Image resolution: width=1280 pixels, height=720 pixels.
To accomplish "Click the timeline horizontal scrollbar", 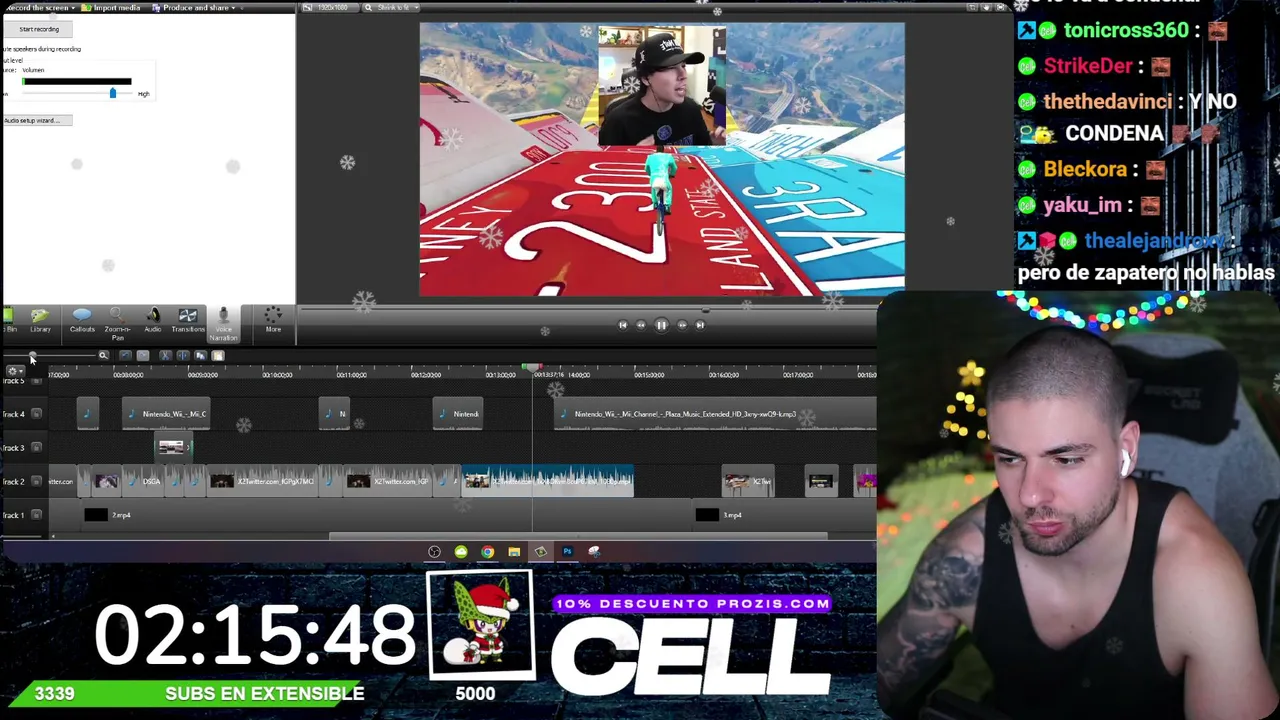I will 578,536.
